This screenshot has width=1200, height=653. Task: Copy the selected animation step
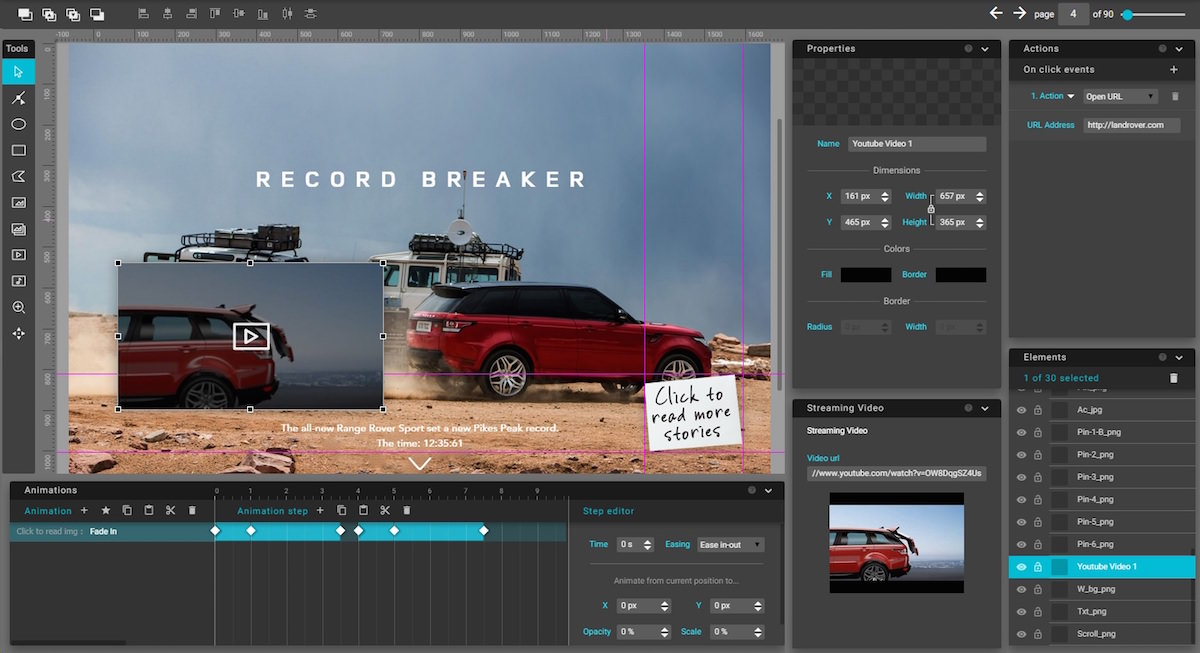(342, 510)
